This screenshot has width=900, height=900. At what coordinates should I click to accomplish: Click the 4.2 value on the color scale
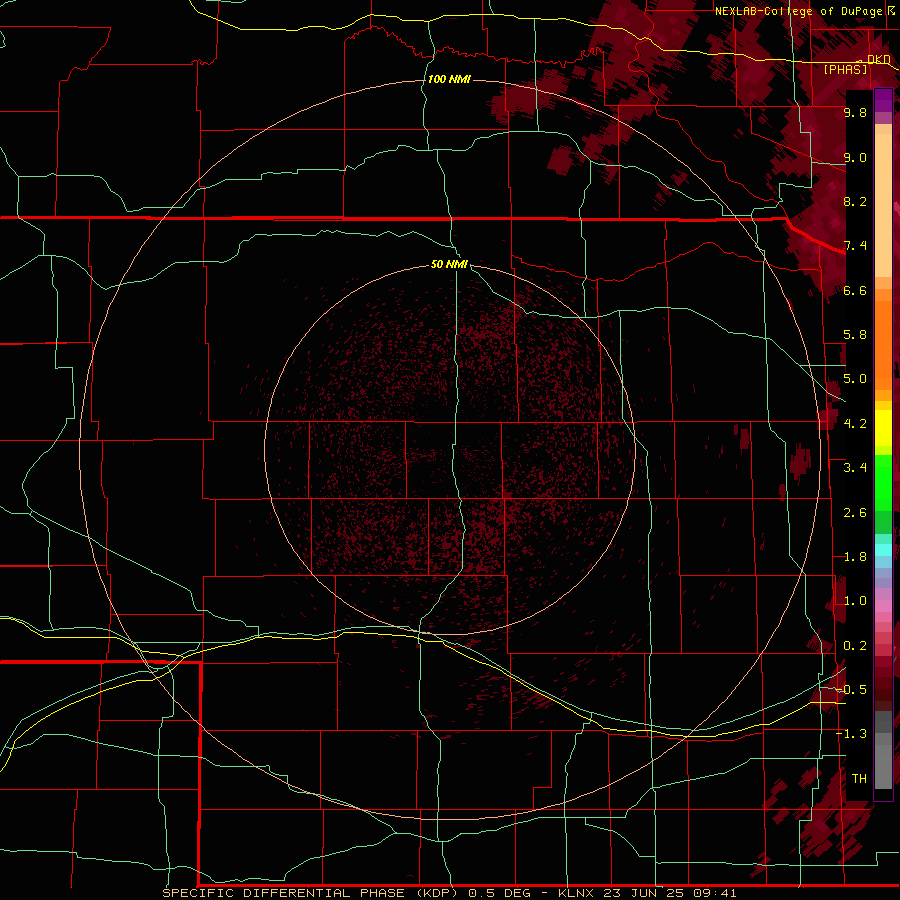(x=855, y=424)
